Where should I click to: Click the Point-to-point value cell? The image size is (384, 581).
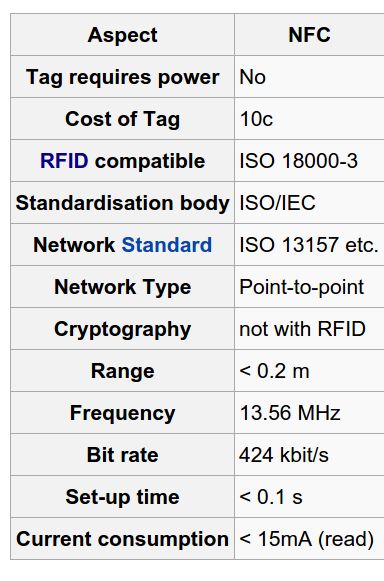click(309, 287)
